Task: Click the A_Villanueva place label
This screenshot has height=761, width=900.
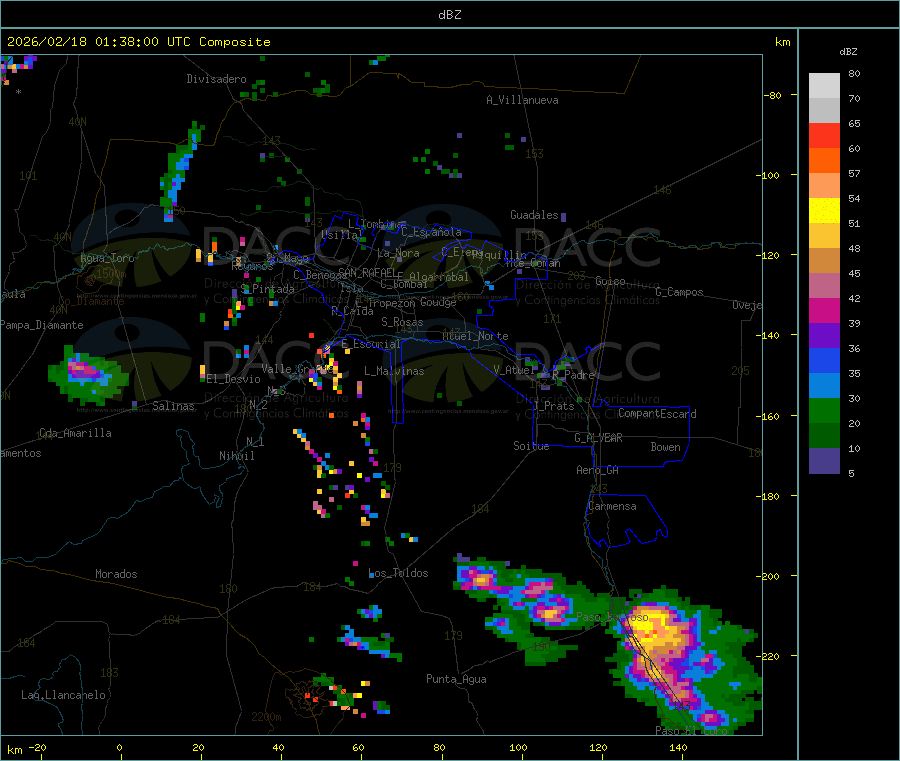Action: tap(522, 100)
